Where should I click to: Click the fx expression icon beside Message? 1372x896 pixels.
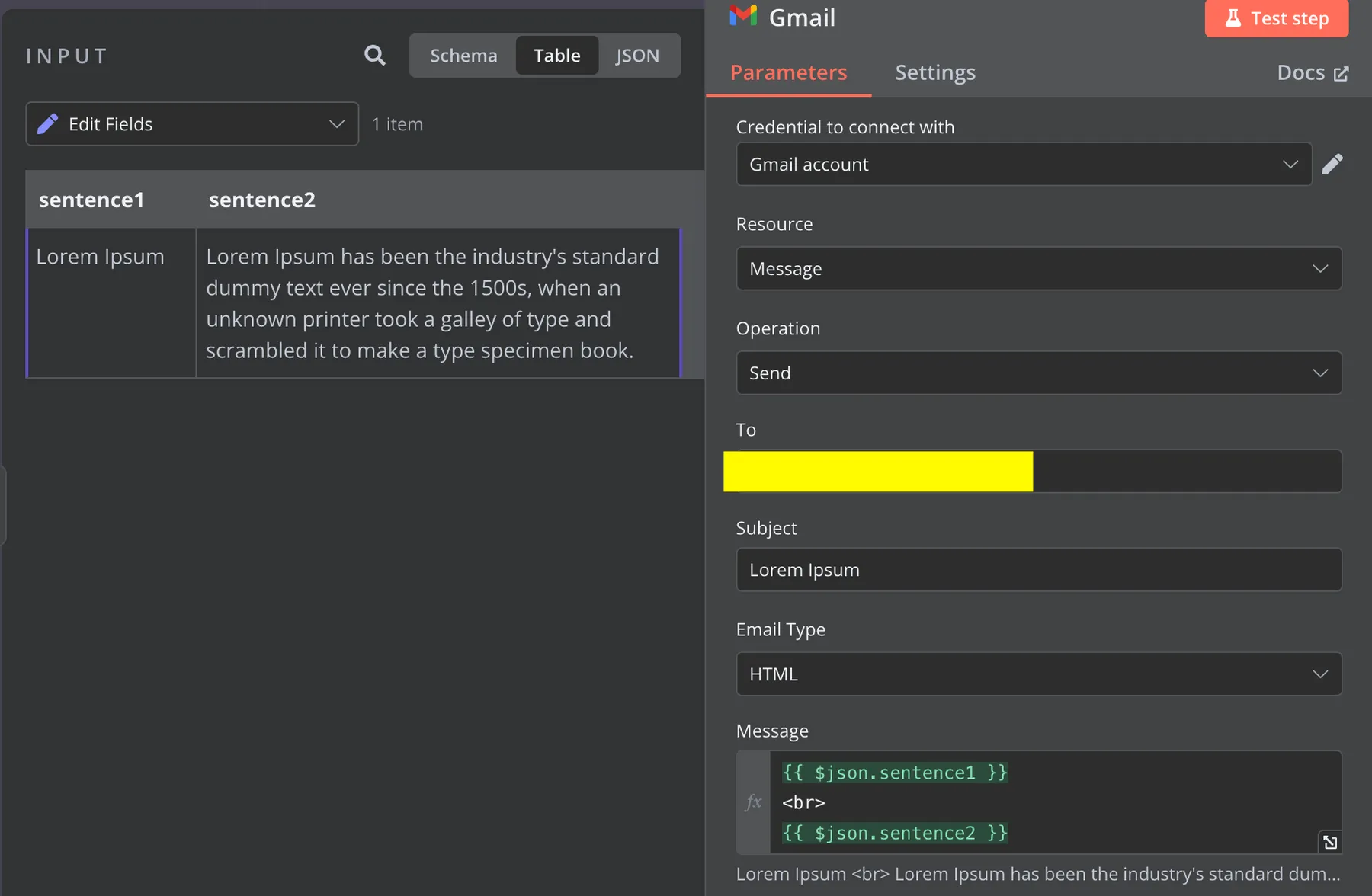click(x=753, y=802)
